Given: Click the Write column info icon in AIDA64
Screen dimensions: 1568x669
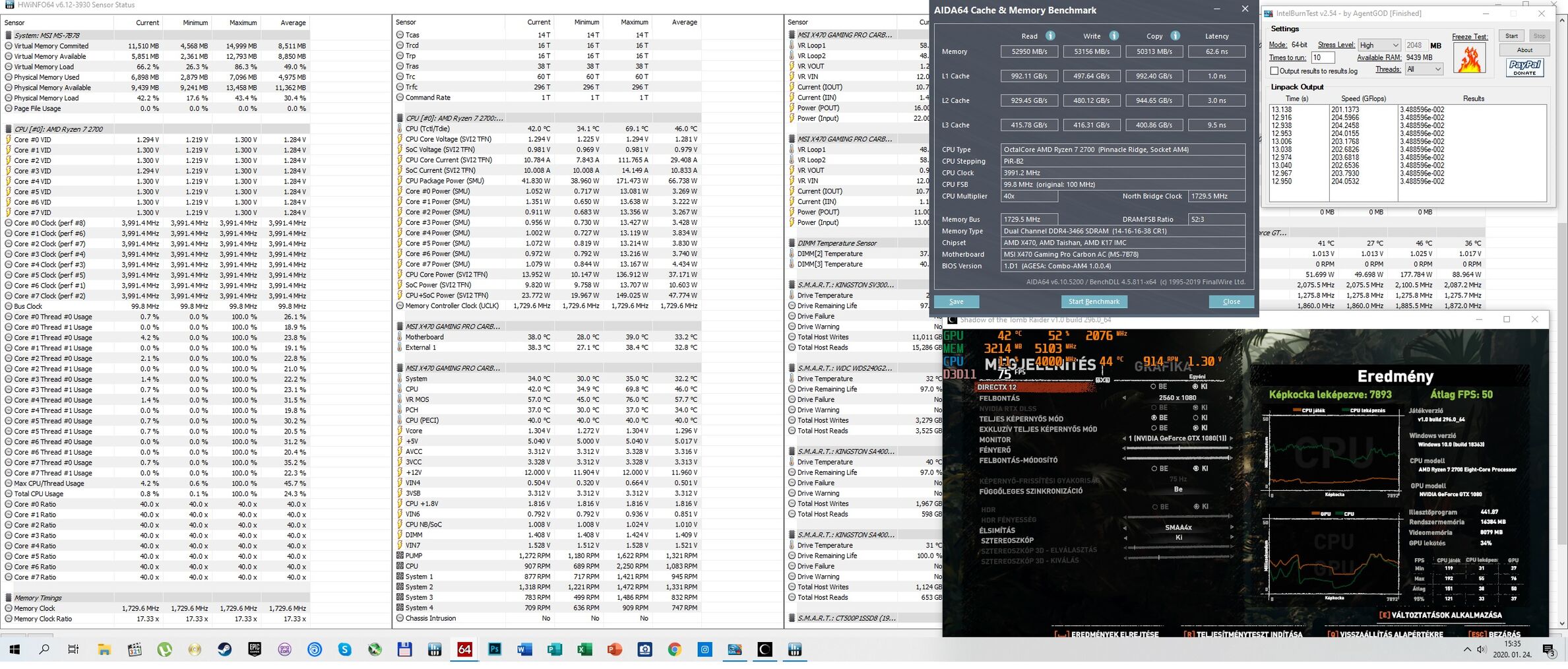Looking at the screenshot, I should tap(1113, 36).
